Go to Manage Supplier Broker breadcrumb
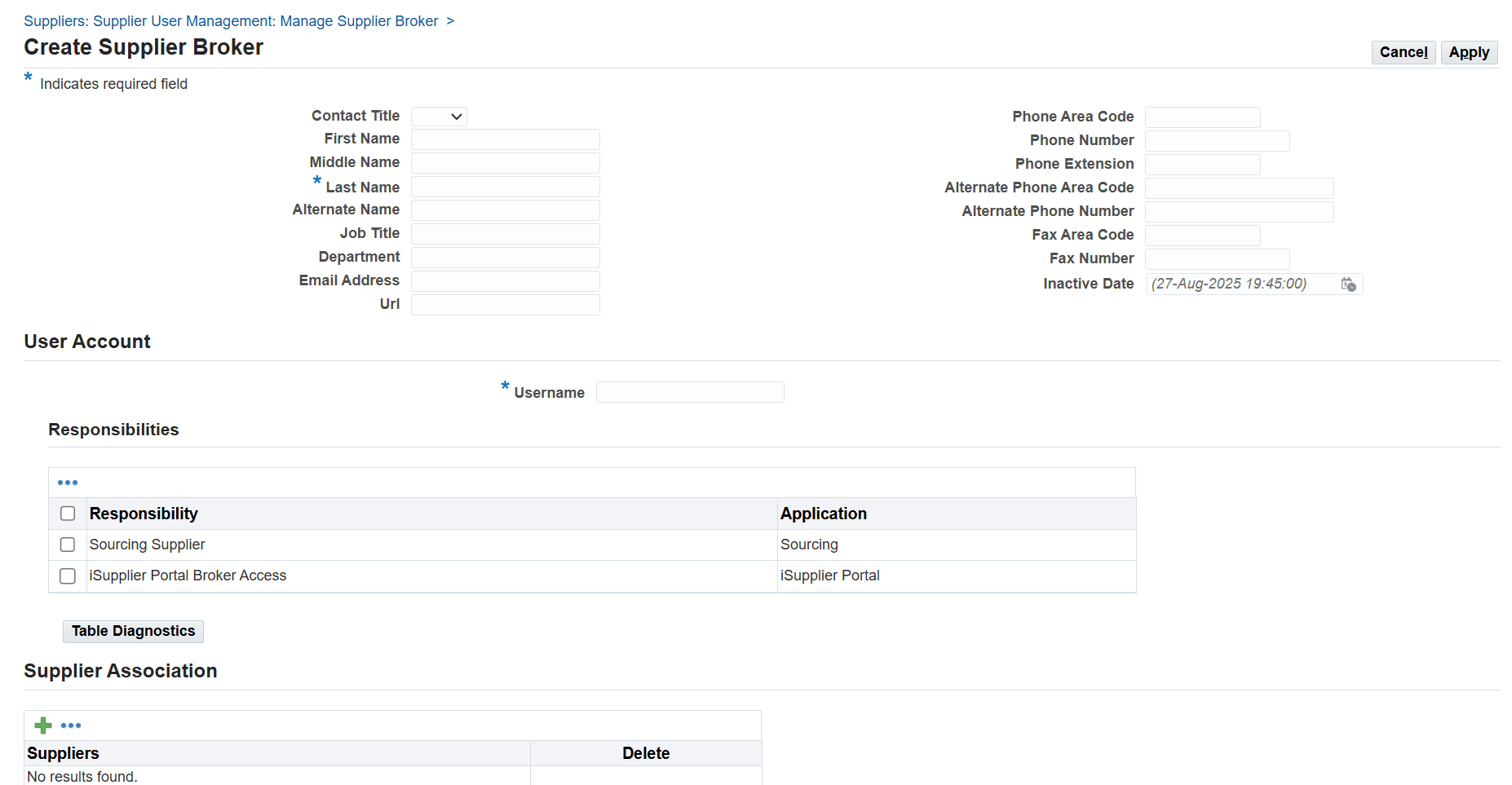This screenshot has height=785, width=1512. click(x=359, y=20)
